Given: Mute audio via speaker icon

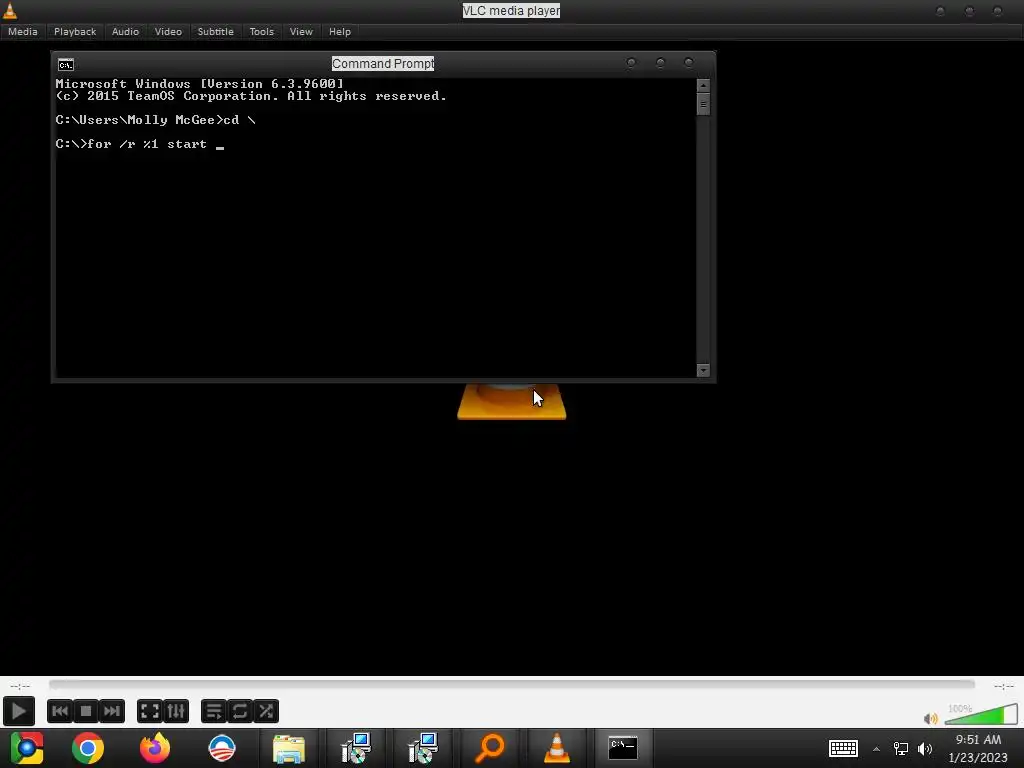Looking at the screenshot, I should 931,718.
